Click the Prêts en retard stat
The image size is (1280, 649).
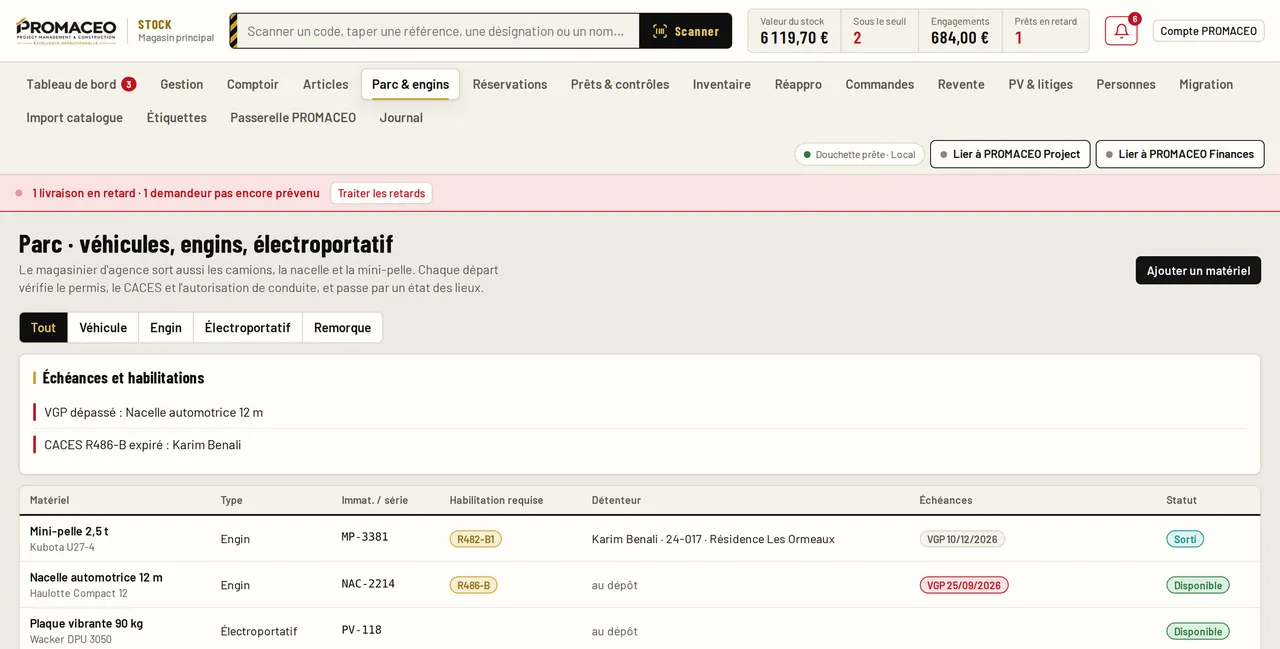point(1045,31)
